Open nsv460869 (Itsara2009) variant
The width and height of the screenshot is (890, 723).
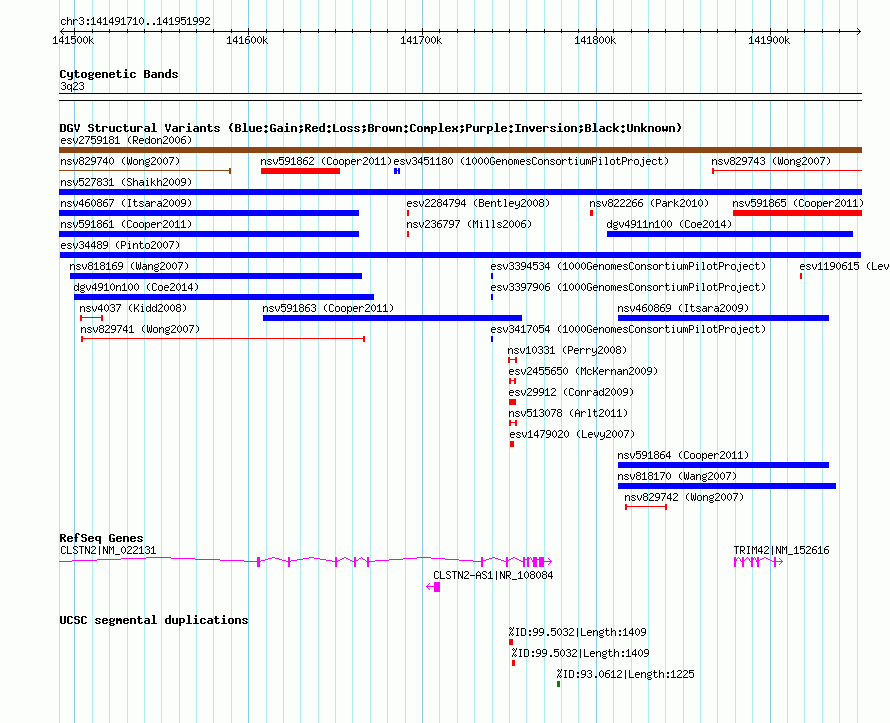683,308
